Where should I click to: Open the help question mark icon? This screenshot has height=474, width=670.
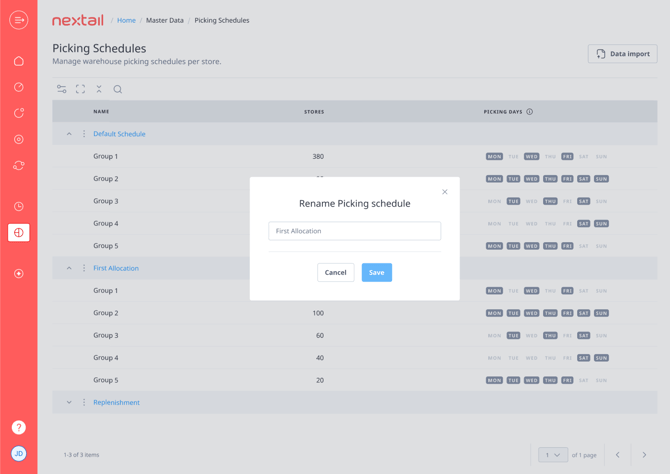pyautogui.click(x=19, y=427)
